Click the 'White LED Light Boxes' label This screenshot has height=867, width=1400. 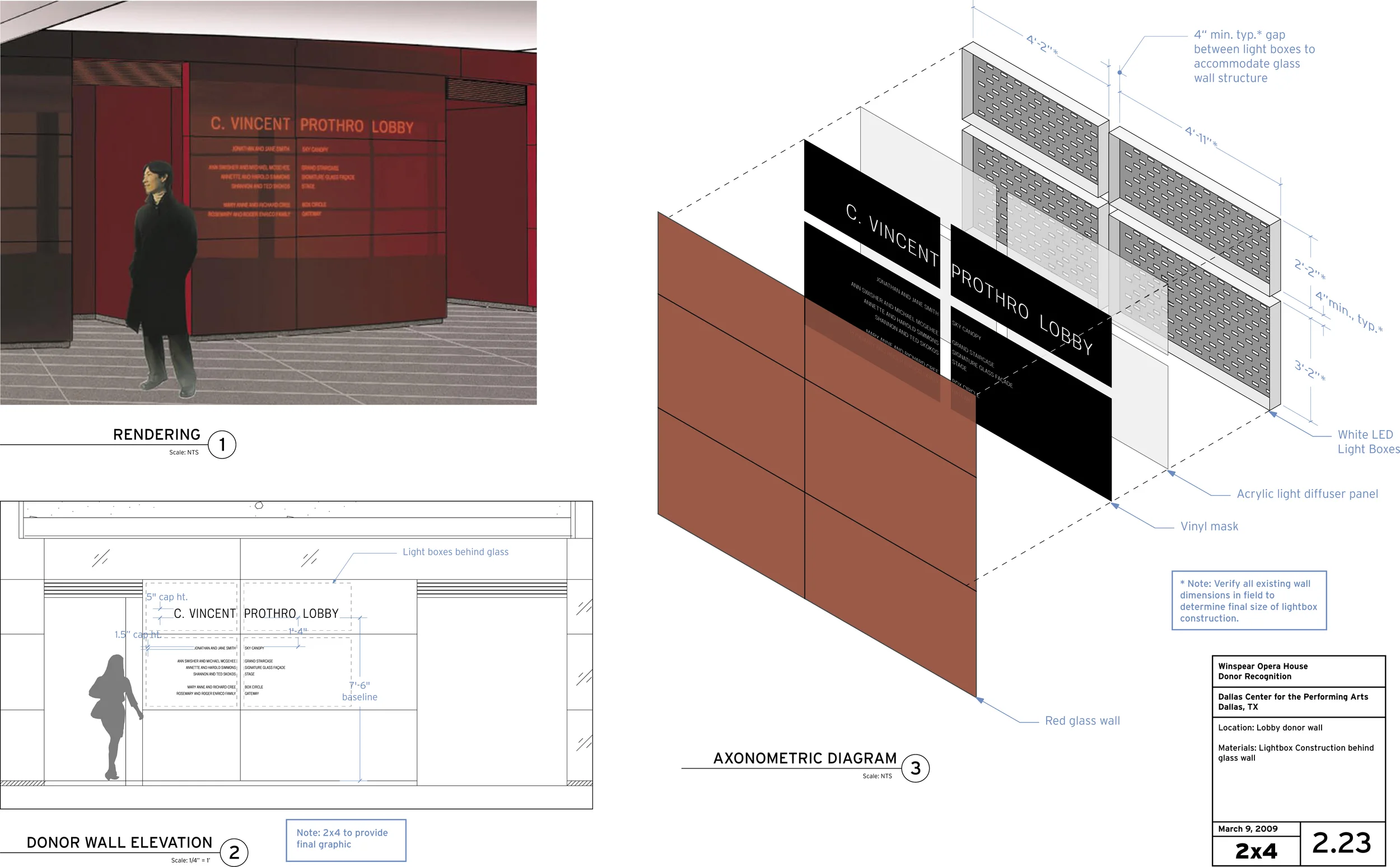(x=1369, y=442)
